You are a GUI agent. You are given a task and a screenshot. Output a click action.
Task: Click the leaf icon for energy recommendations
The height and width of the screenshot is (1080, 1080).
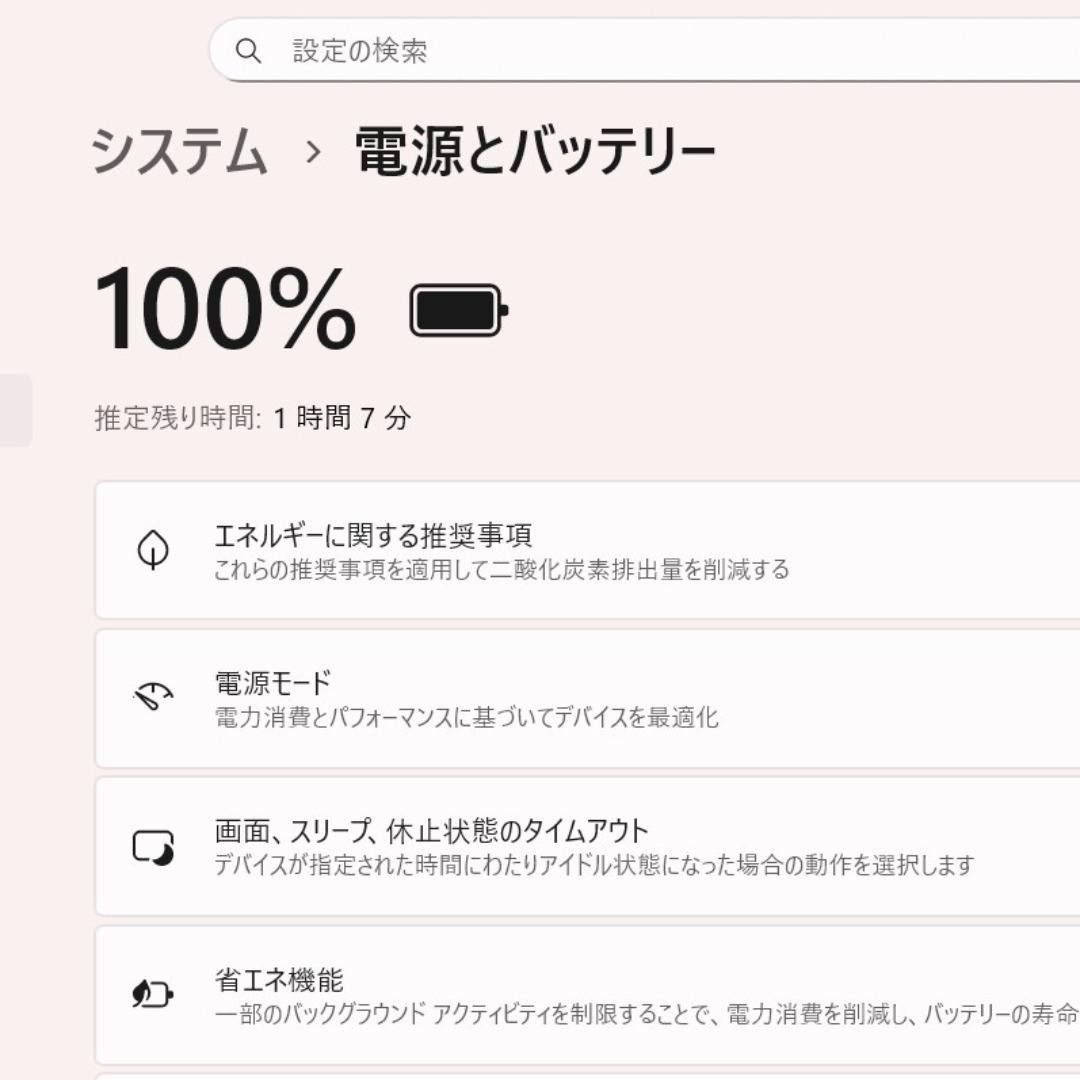[x=153, y=550]
